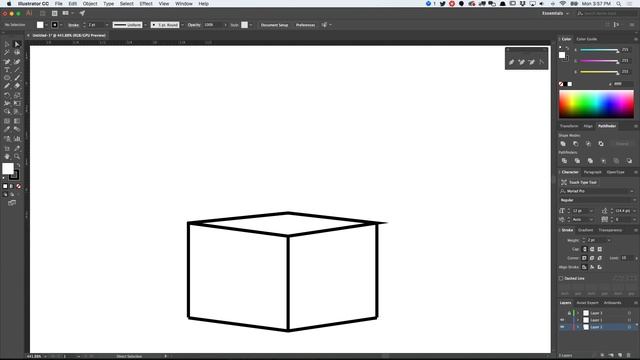Open Myriad Pro font family dropdown
Screen dimensions: 640x360
click(632, 191)
